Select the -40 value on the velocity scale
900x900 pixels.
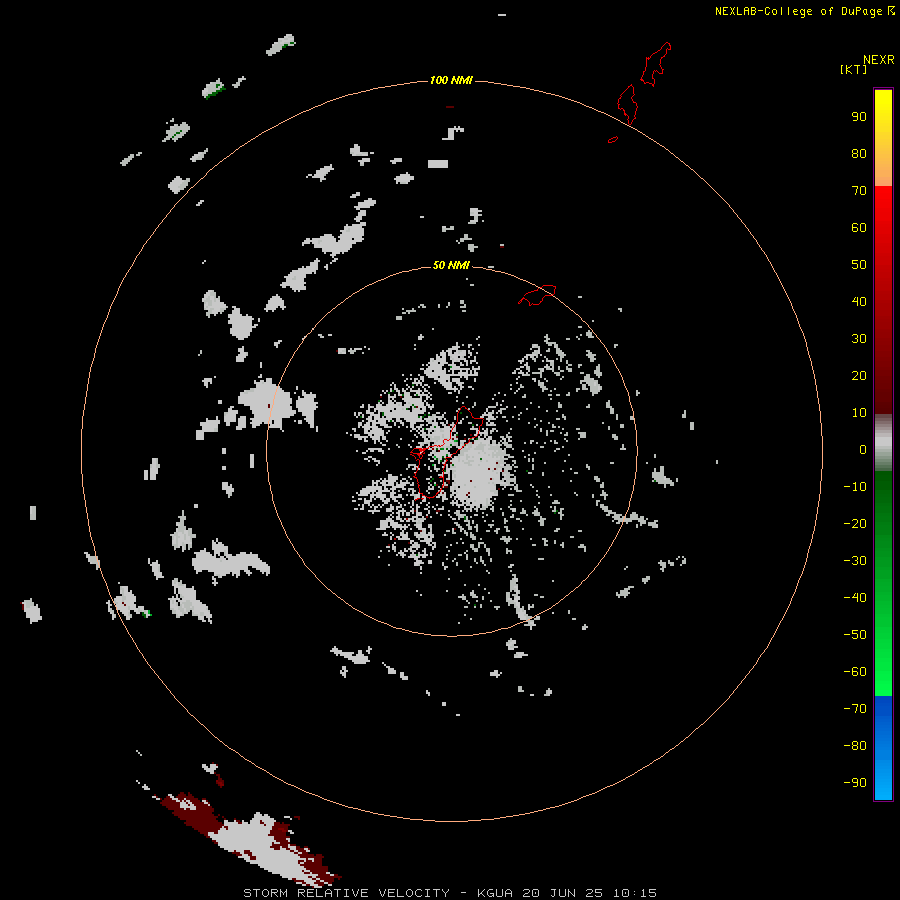855,598
